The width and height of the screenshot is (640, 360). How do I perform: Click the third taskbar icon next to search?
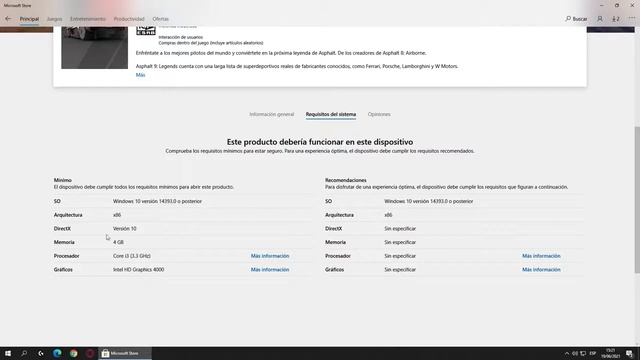point(40,353)
